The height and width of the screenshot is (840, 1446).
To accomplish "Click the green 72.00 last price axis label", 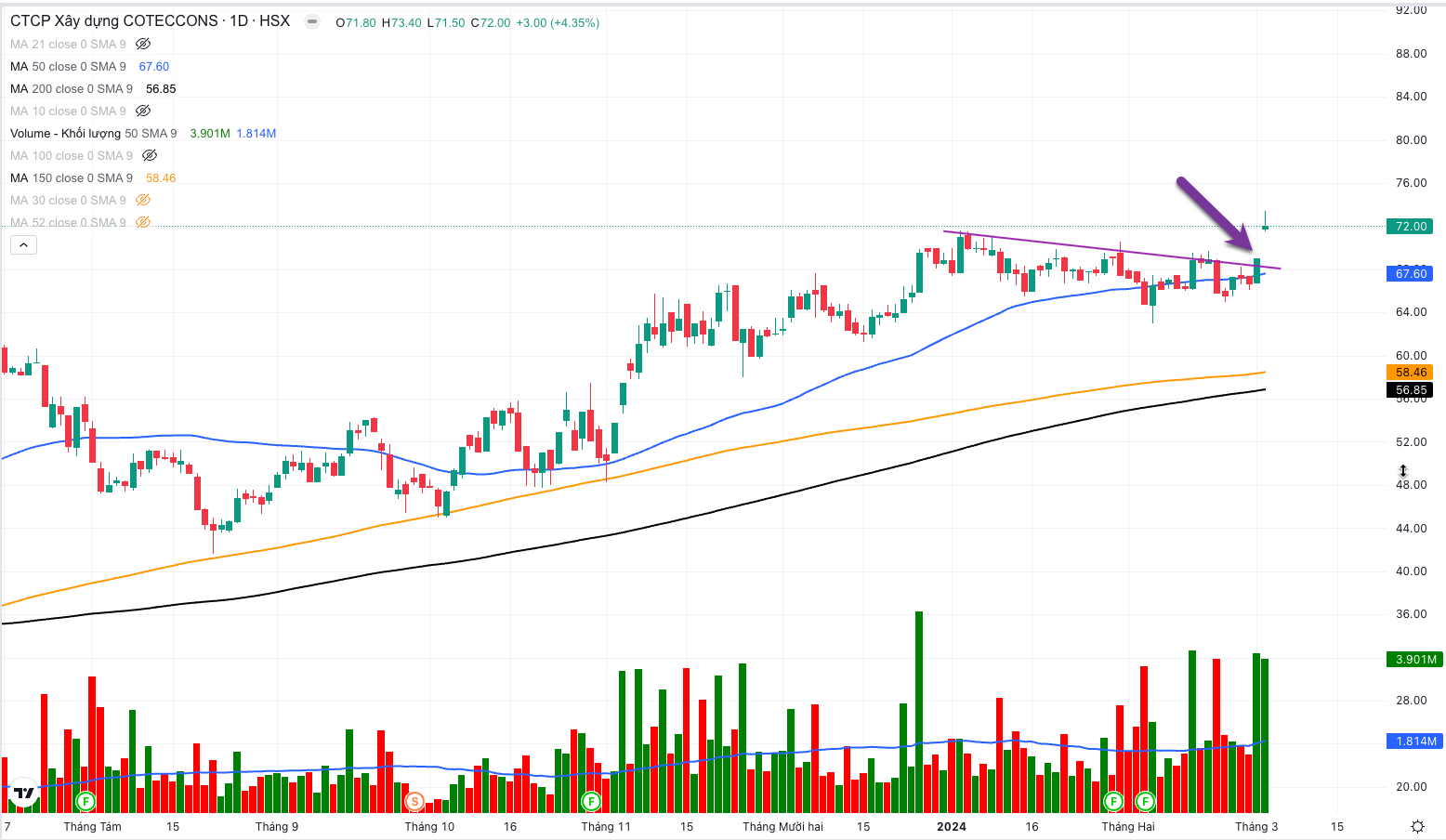I will (x=1410, y=226).
